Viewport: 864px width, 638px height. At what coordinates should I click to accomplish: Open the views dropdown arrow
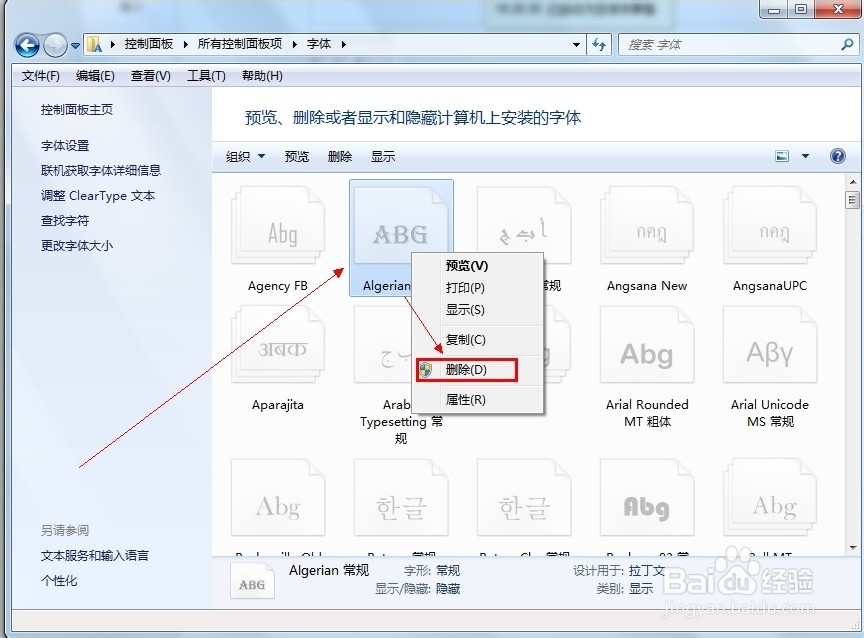pyautogui.click(x=806, y=156)
